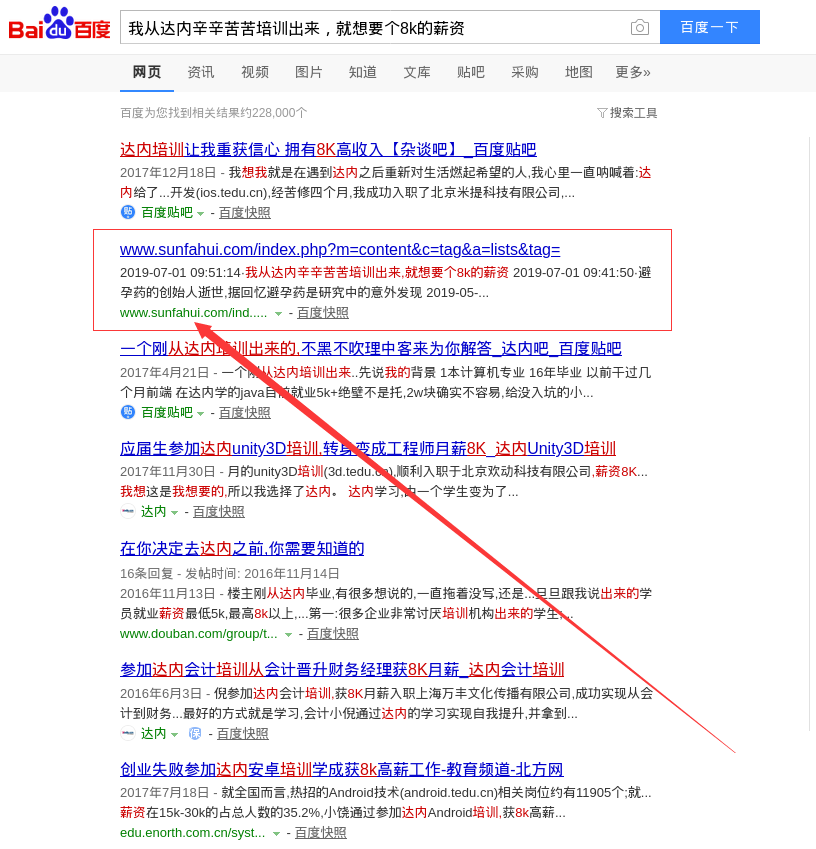Click the date 2017年12月18日 in first snippet
Image resolution: width=816 pixels, height=849 pixels.
tap(168, 173)
